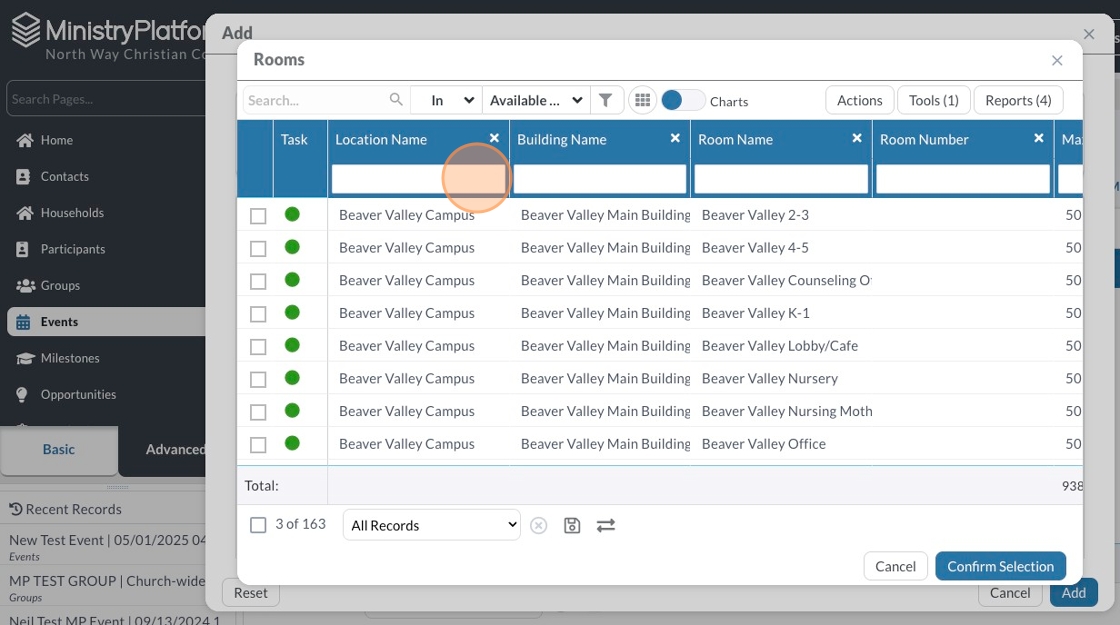The image size is (1120, 625).
Task: Click the Contacts sidebar icon
Action: click(24, 176)
